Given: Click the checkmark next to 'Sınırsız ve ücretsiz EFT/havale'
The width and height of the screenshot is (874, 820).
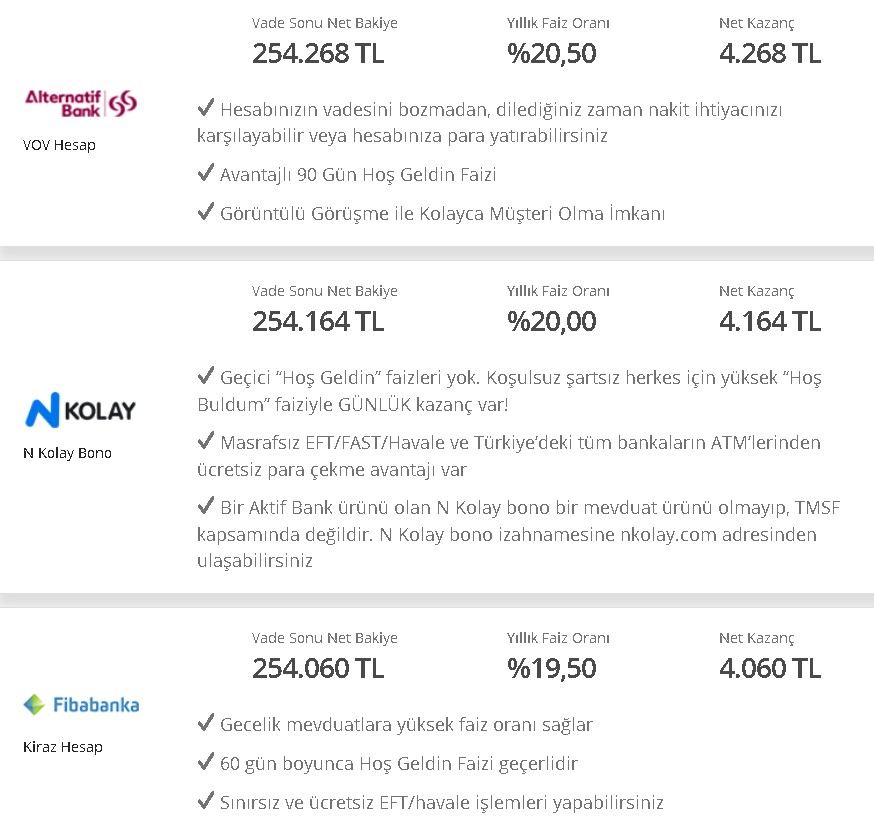Looking at the screenshot, I should [206, 800].
